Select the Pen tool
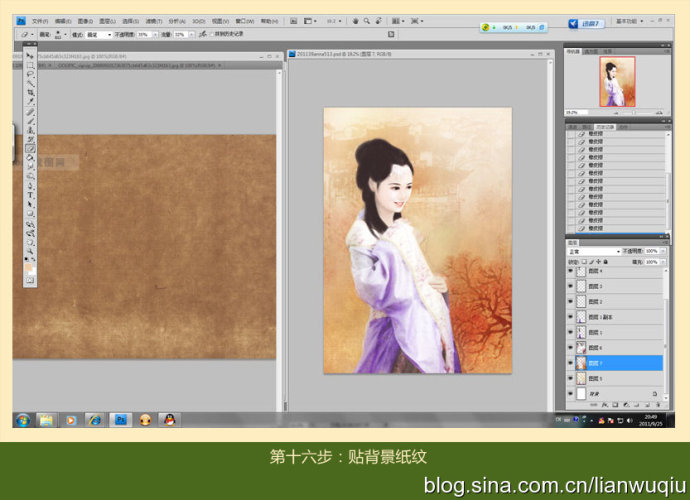 [30, 187]
